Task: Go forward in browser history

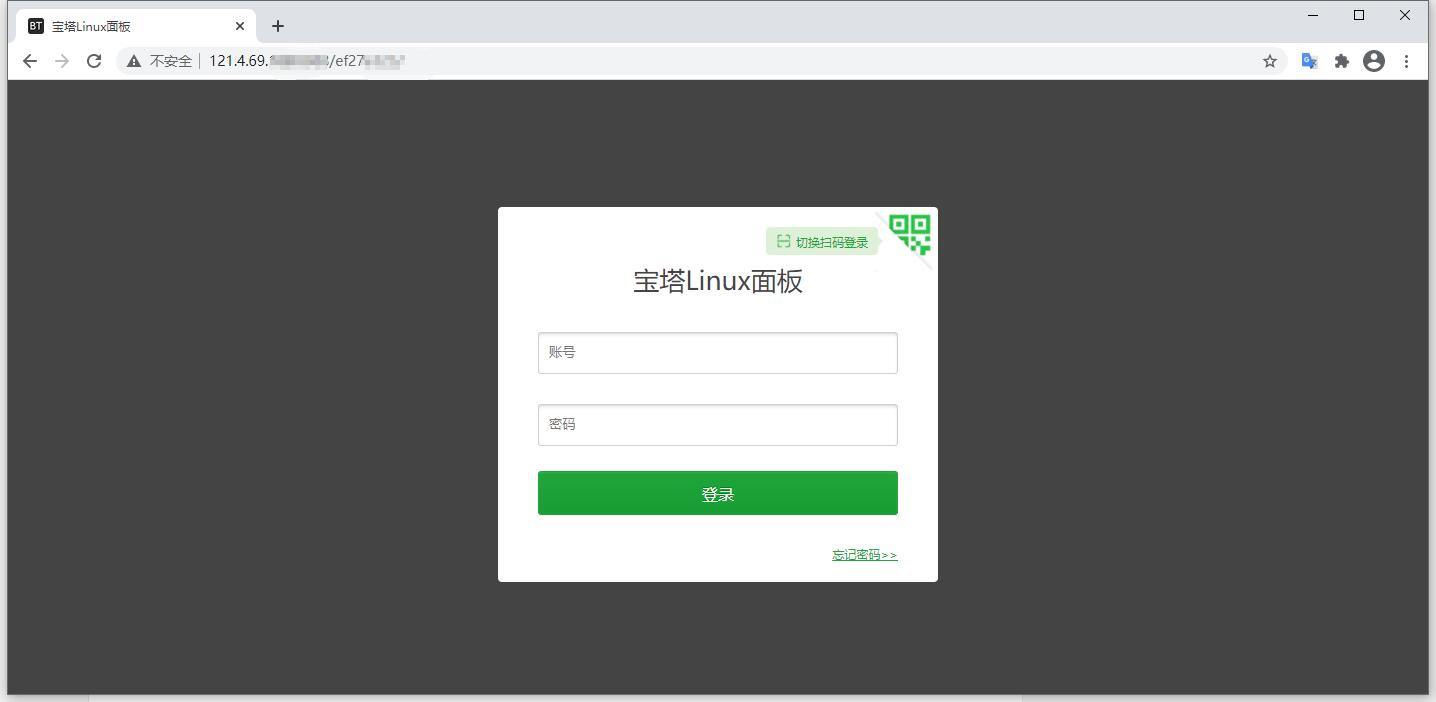Action: pos(62,61)
